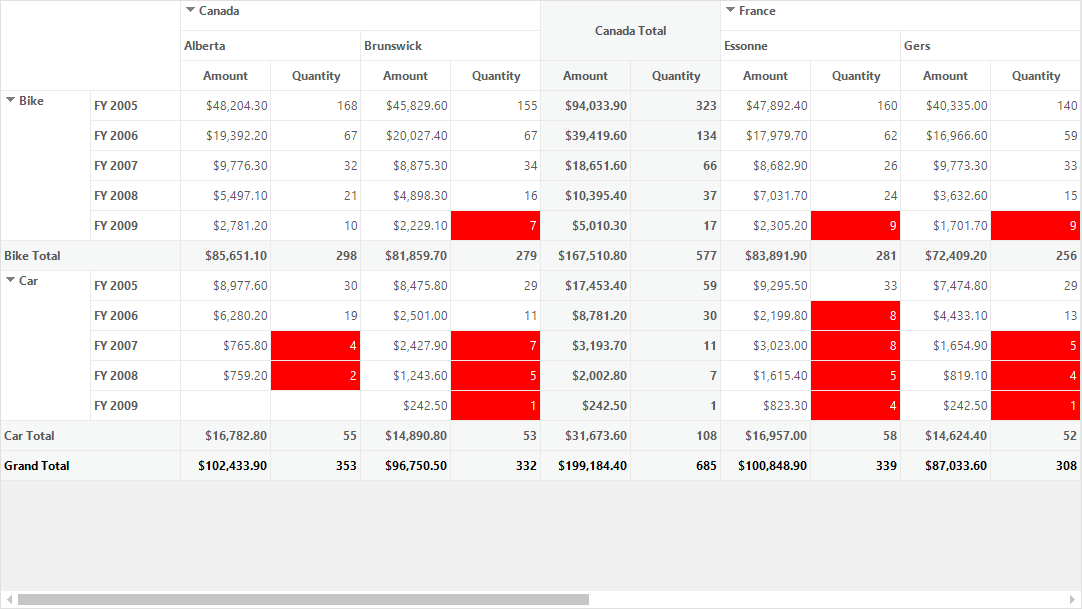The height and width of the screenshot is (609, 1082).
Task: Select the Grand Total row header
Action: 90,466
